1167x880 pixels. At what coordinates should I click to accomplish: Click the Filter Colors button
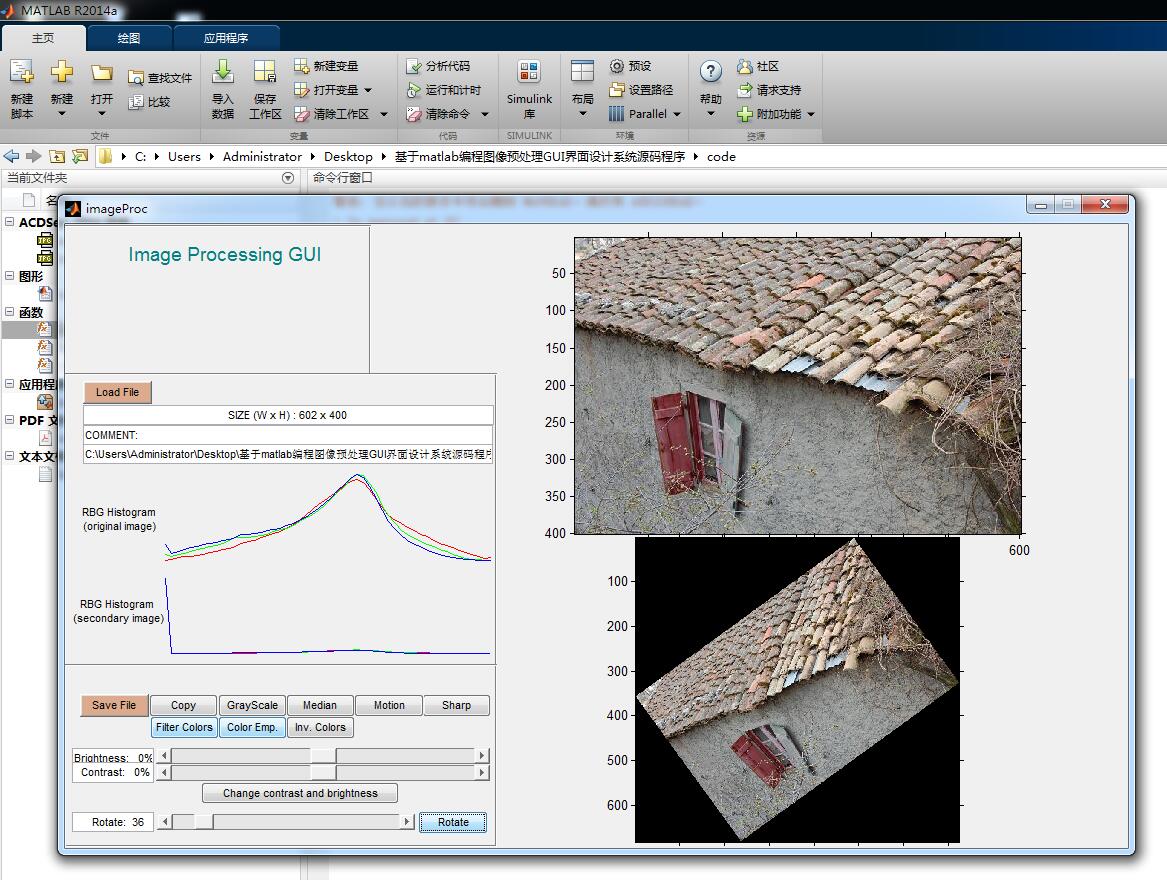point(184,727)
